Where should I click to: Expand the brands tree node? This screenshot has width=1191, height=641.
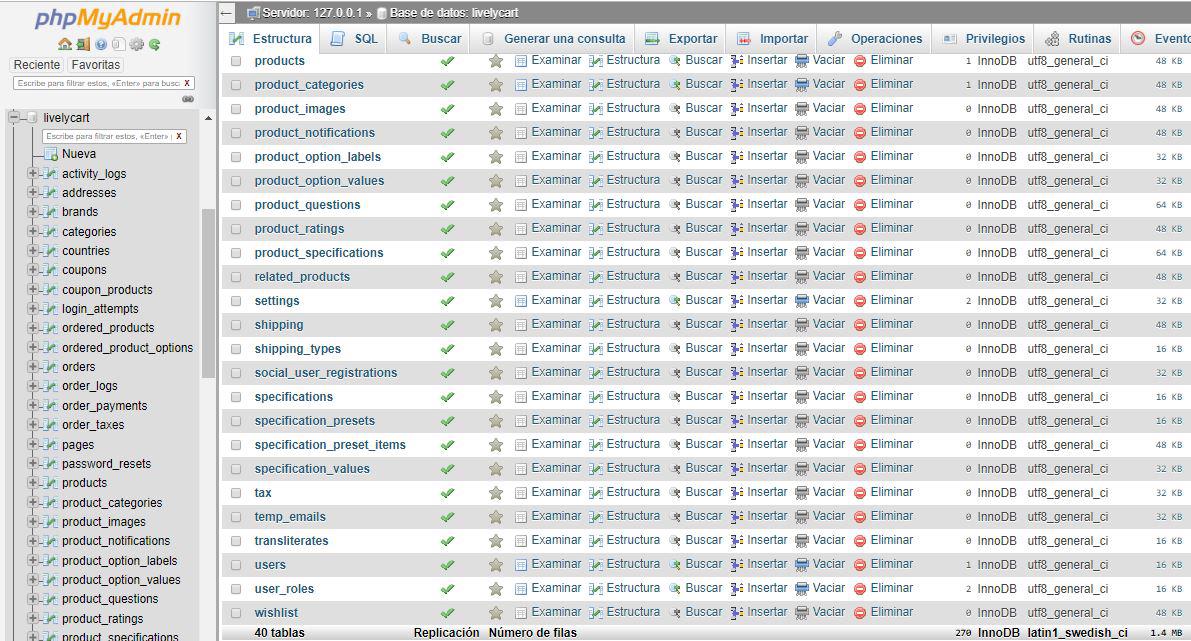(x=32, y=212)
